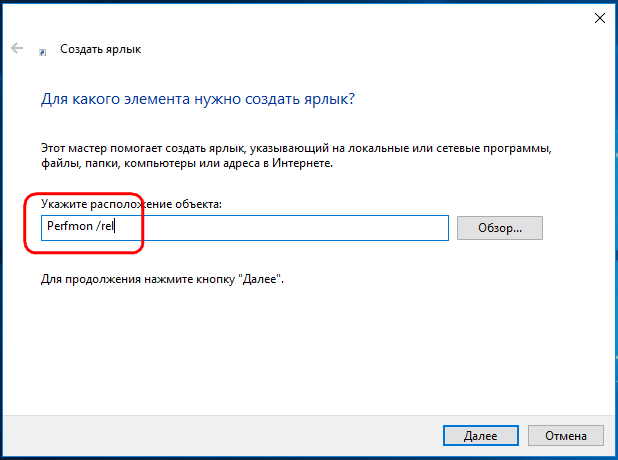Focus the object location input field
This screenshot has width=618, height=460.
click(x=245, y=228)
